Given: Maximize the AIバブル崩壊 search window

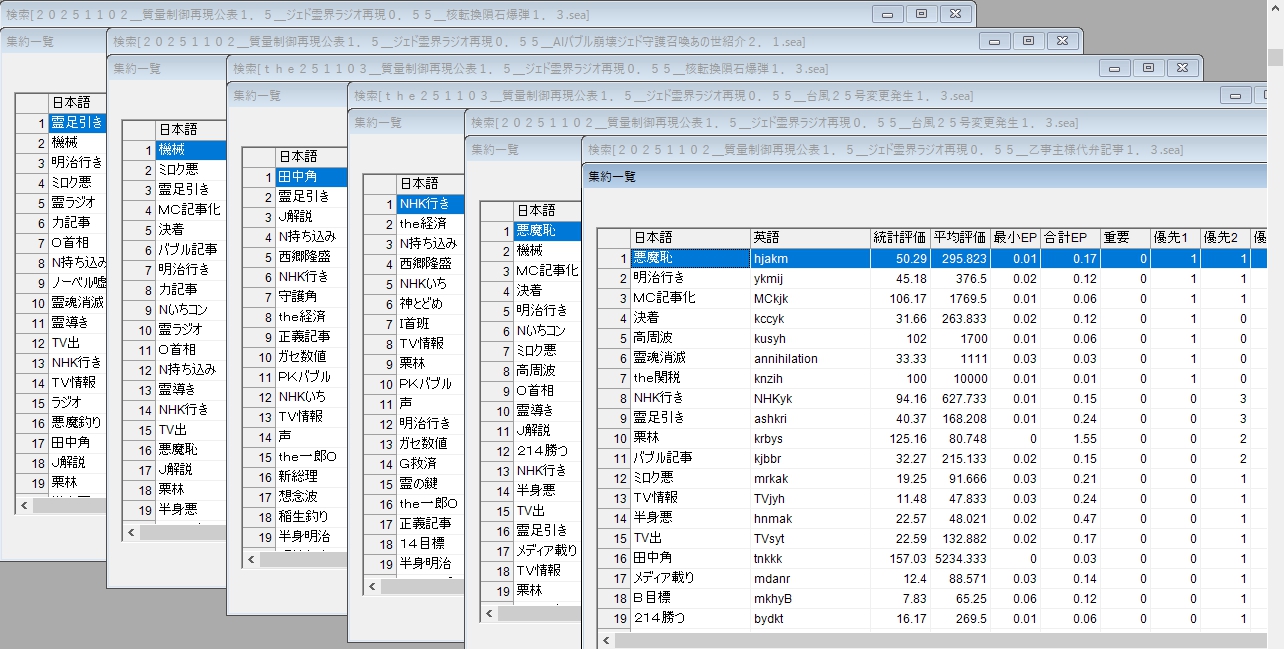Looking at the screenshot, I should pyautogui.click(x=1028, y=41).
